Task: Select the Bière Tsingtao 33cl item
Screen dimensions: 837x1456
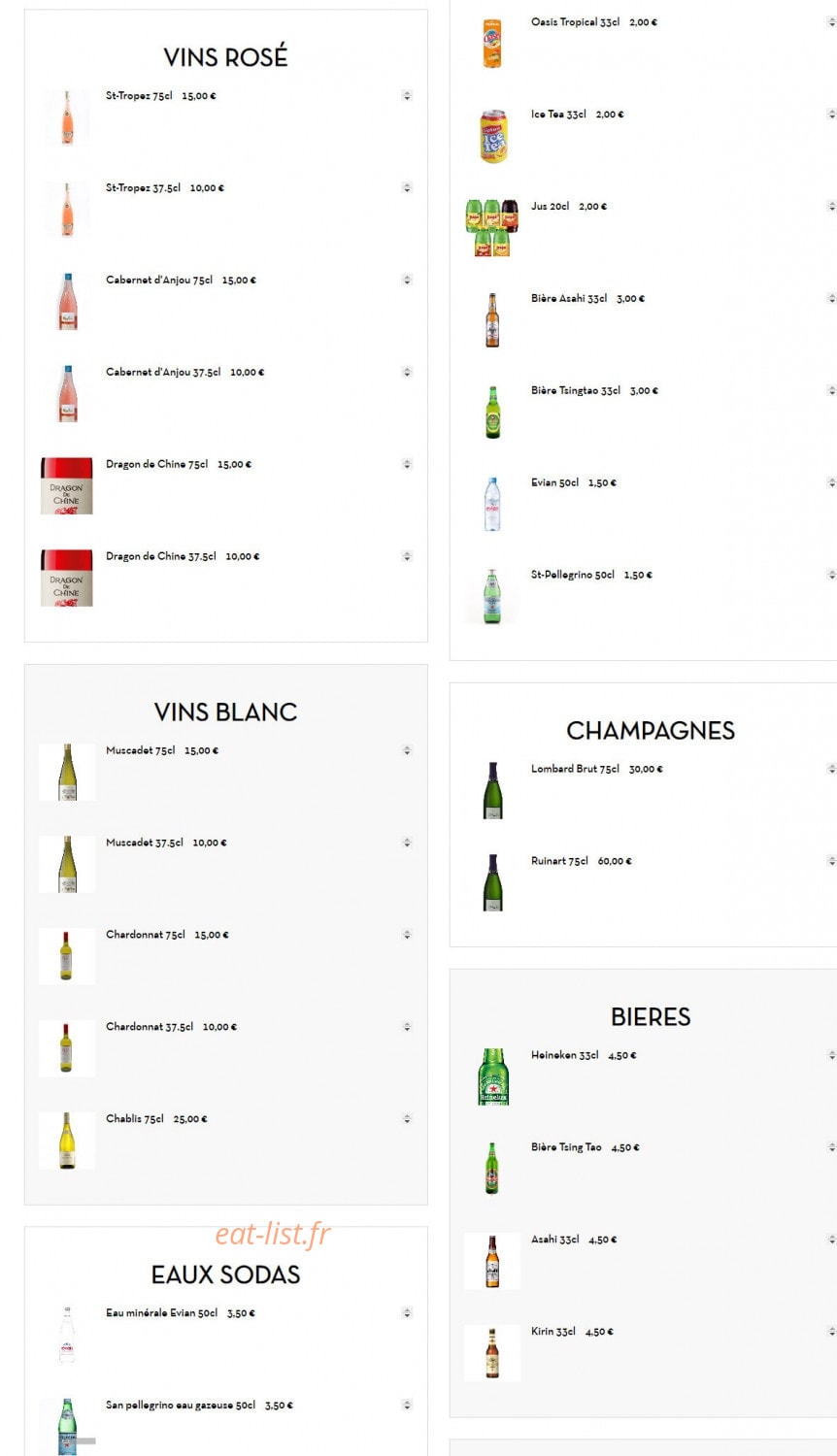Action: 594,390
